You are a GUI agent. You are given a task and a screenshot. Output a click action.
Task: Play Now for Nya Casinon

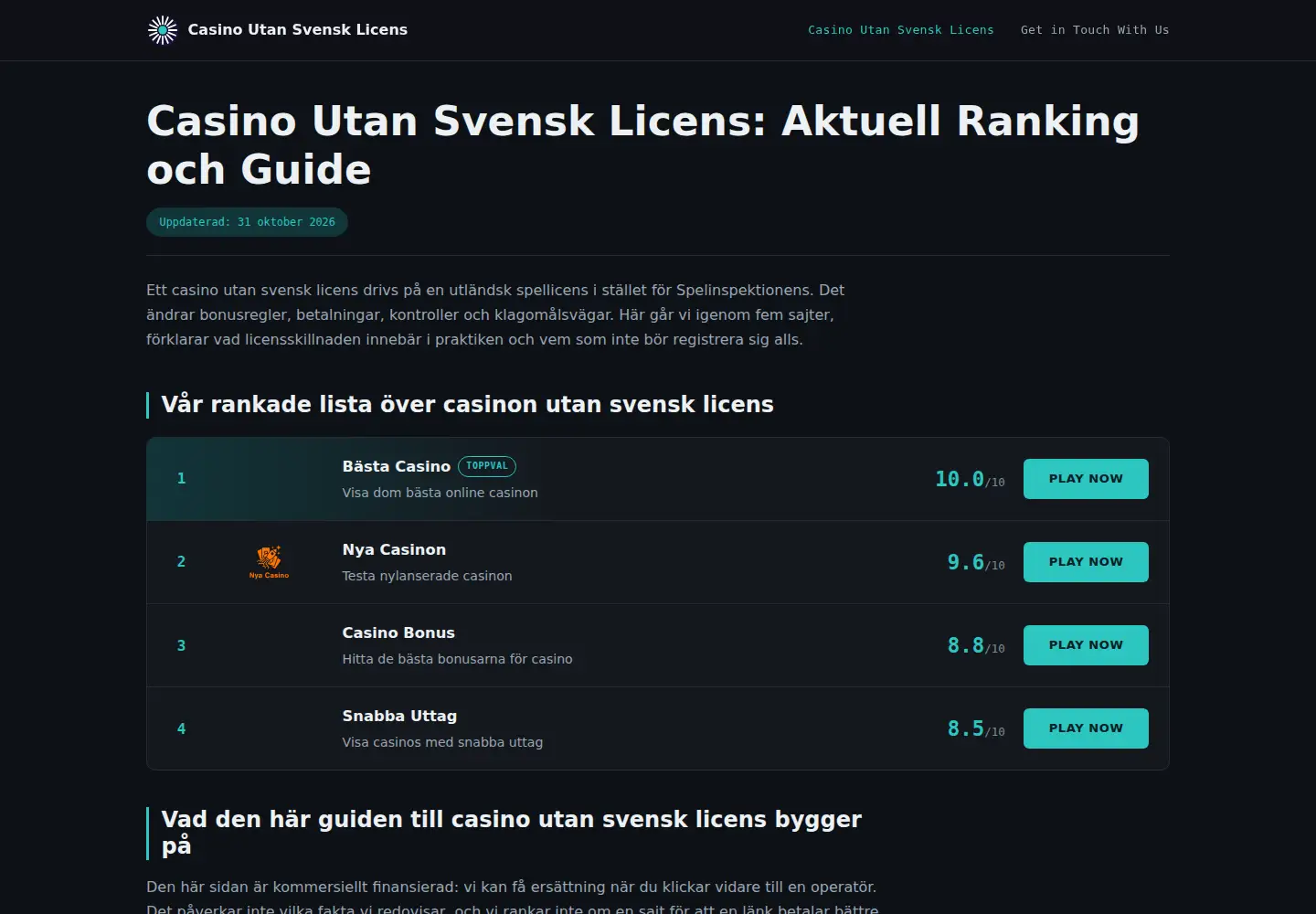click(x=1086, y=562)
